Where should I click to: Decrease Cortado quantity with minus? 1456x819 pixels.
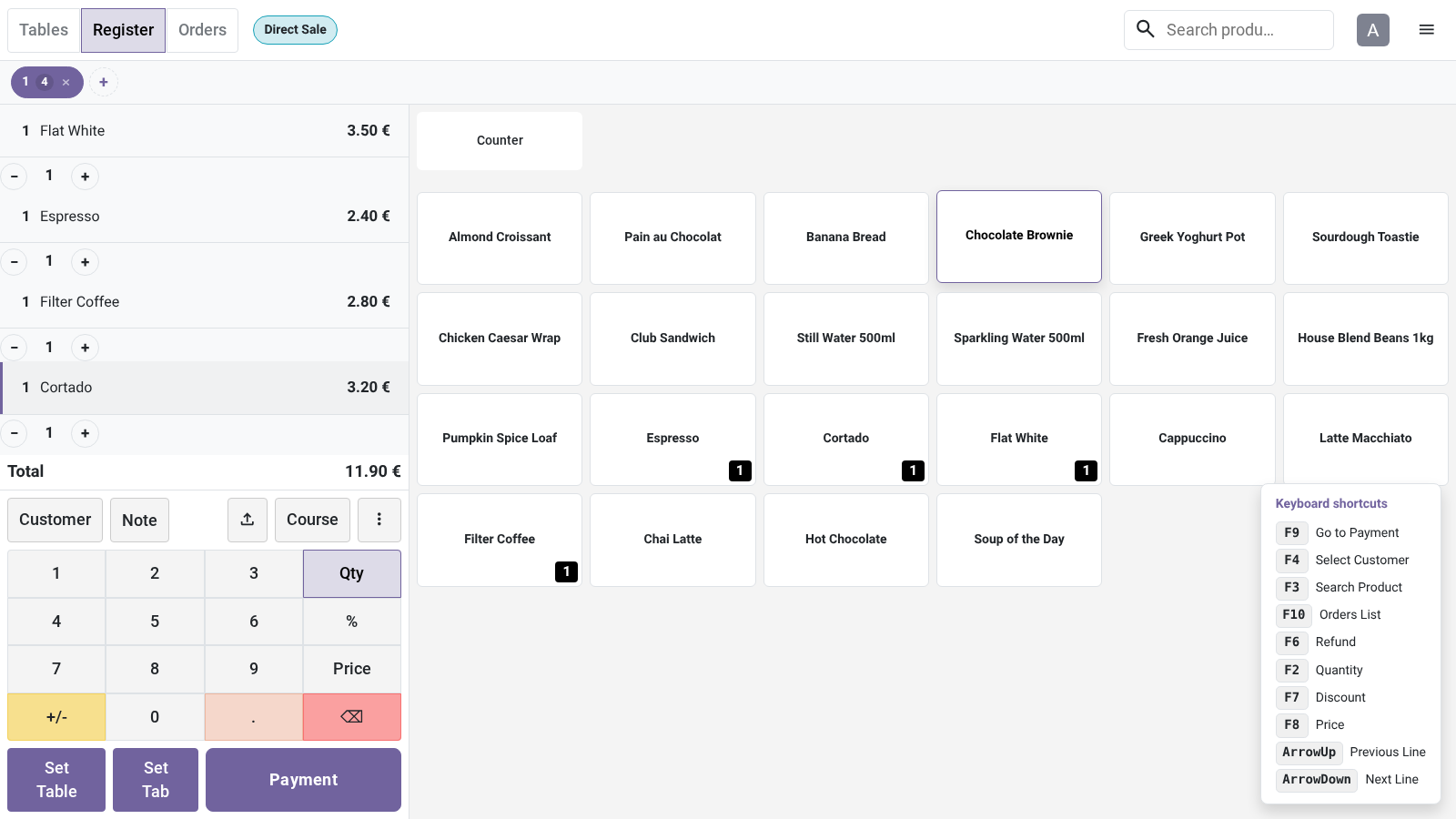click(x=14, y=433)
